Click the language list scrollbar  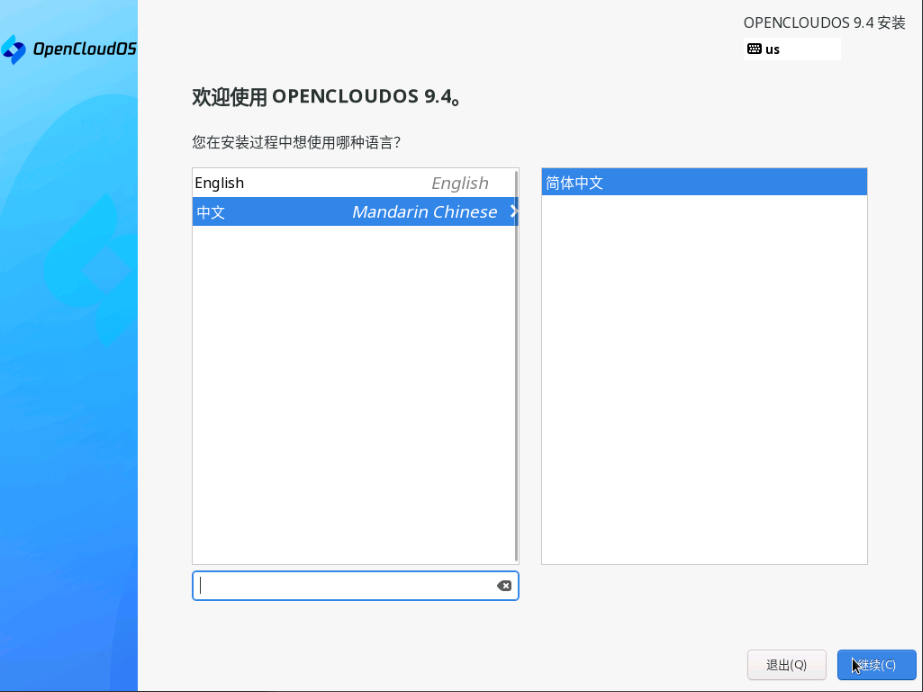point(516,366)
